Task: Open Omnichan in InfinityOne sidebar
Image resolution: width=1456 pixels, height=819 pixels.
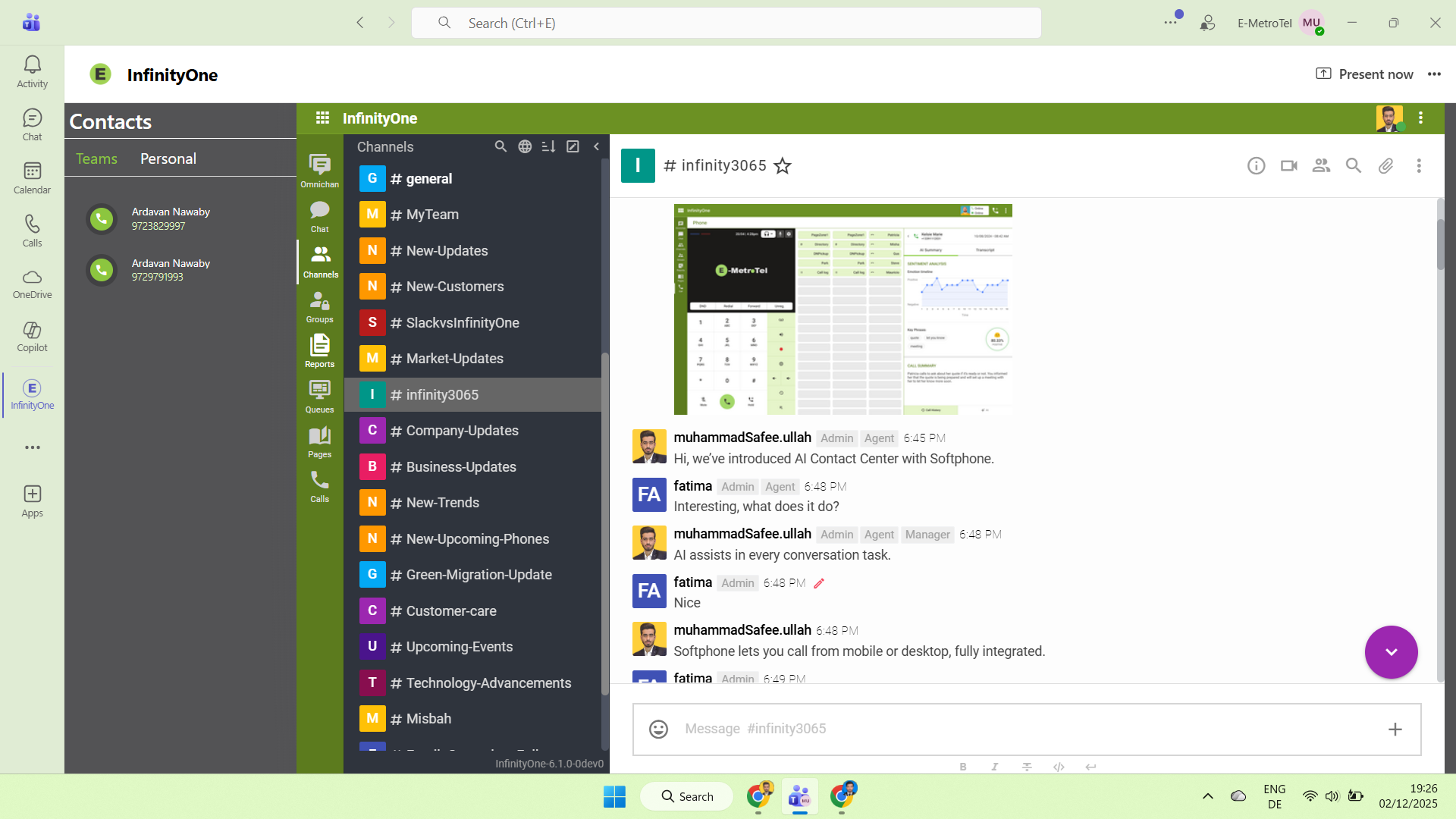Action: (x=319, y=171)
